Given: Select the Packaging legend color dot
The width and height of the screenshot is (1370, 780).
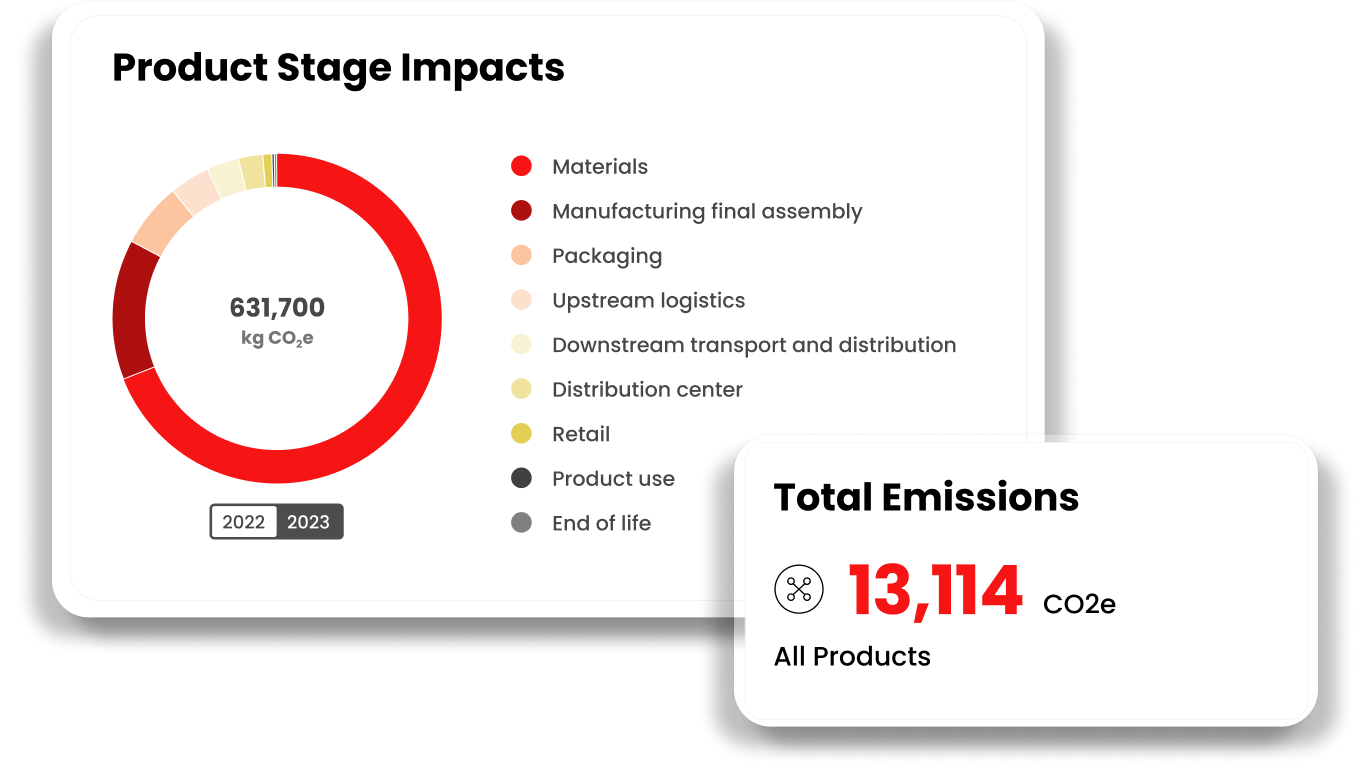Looking at the screenshot, I should pyautogui.click(x=521, y=256).
